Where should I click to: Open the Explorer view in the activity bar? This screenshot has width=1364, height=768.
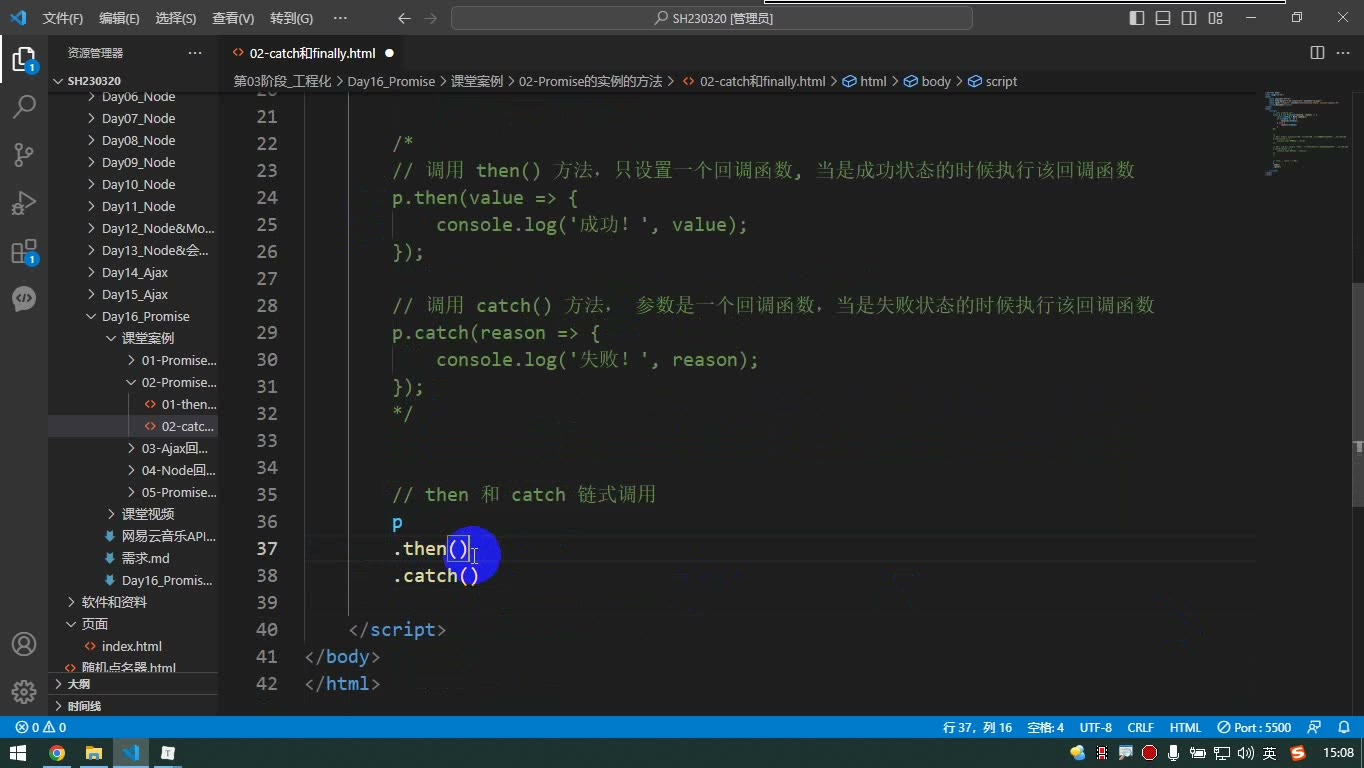click(x=24, y=60)
